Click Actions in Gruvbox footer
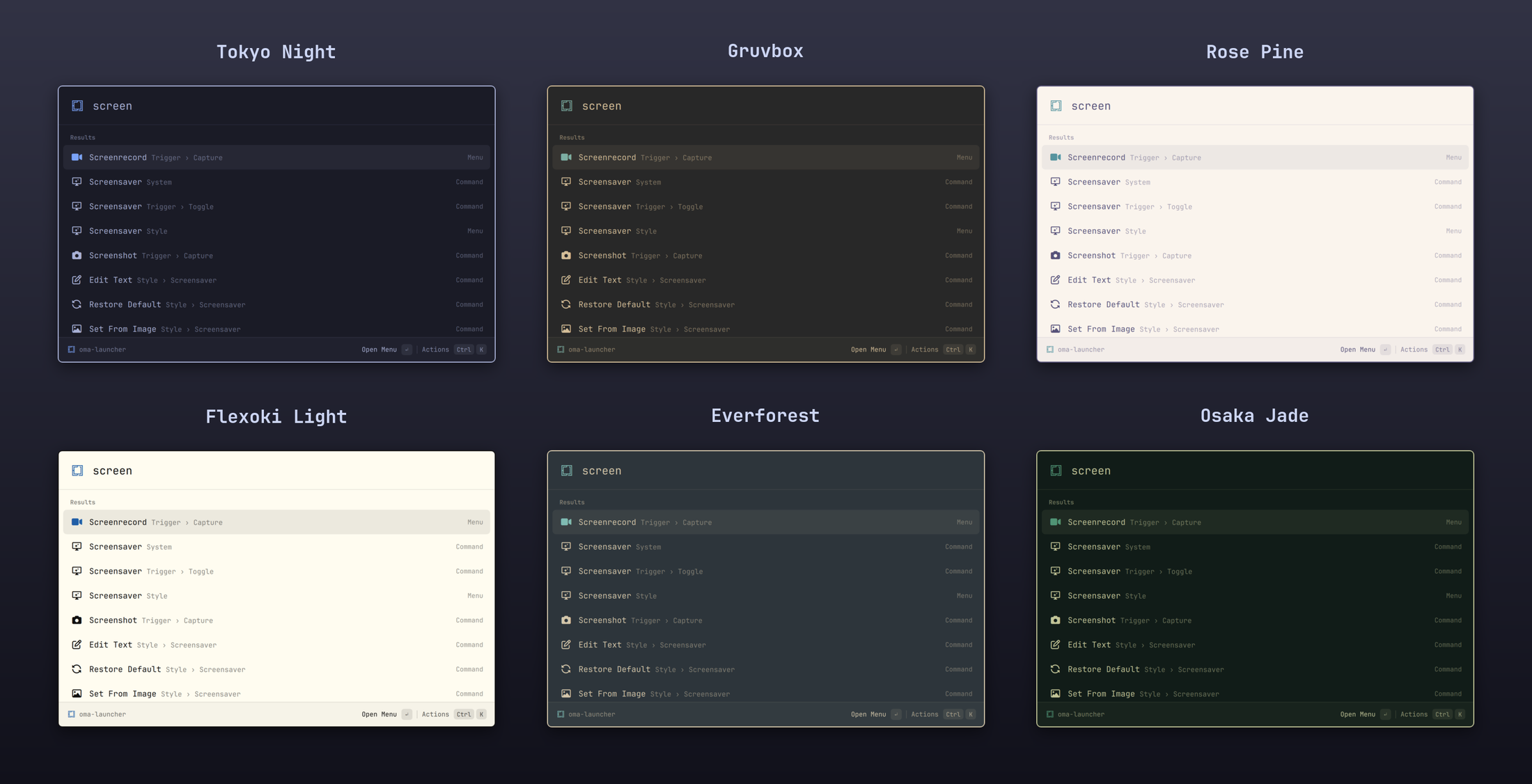1532x784 pixels. tap(925, 350)
